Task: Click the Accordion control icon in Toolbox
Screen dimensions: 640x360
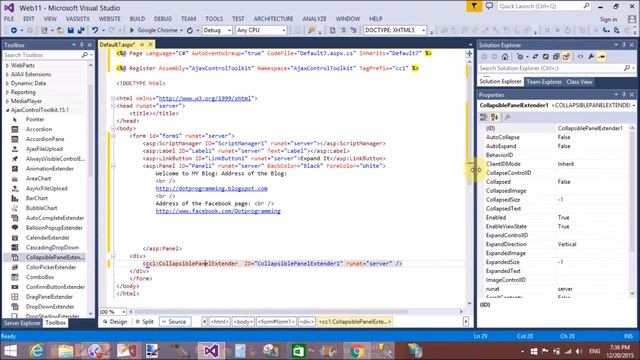Action: pyautogui.click(x=15, y=129)
